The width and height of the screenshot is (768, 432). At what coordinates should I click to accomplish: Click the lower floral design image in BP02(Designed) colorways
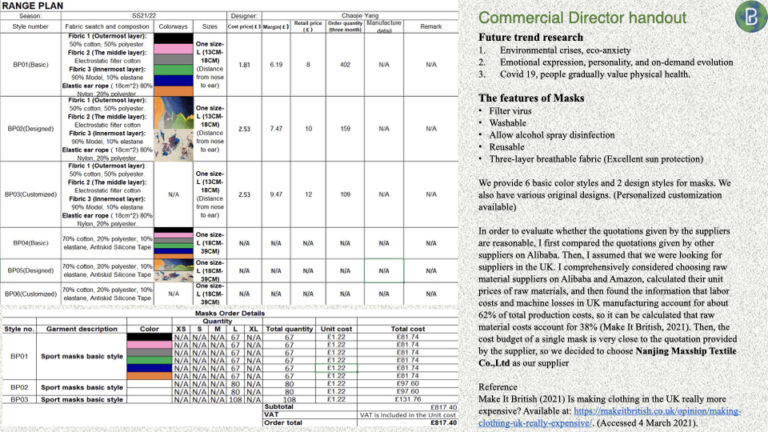[x=173, y=145]
